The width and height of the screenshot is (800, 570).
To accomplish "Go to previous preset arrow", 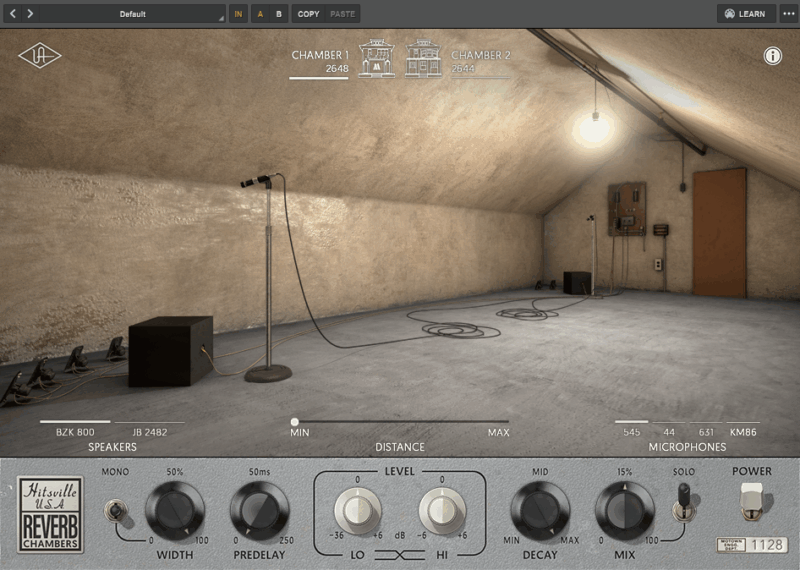I will (13, 14).
